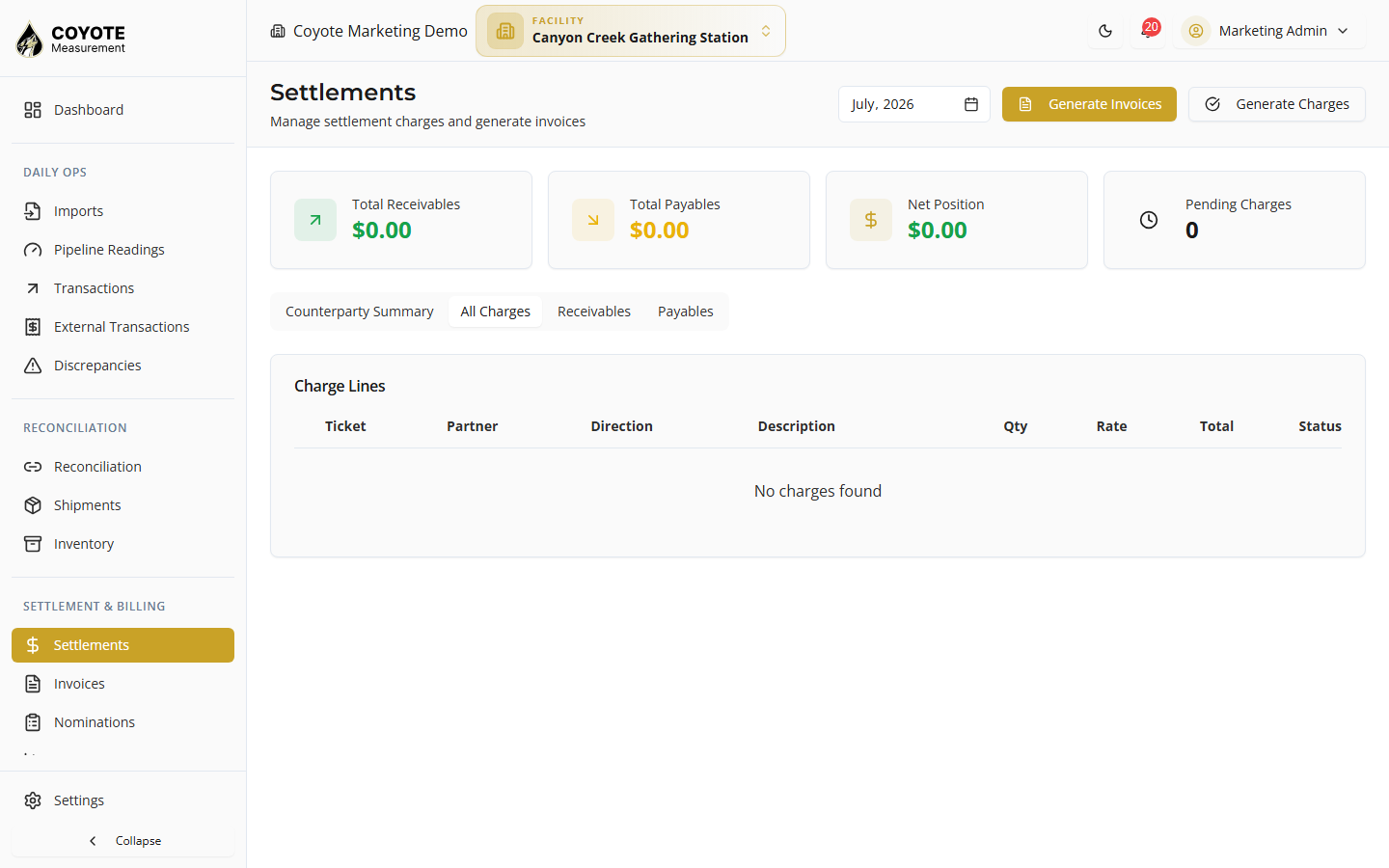Click the Settlements dollar sign icon

coord(33,645)
